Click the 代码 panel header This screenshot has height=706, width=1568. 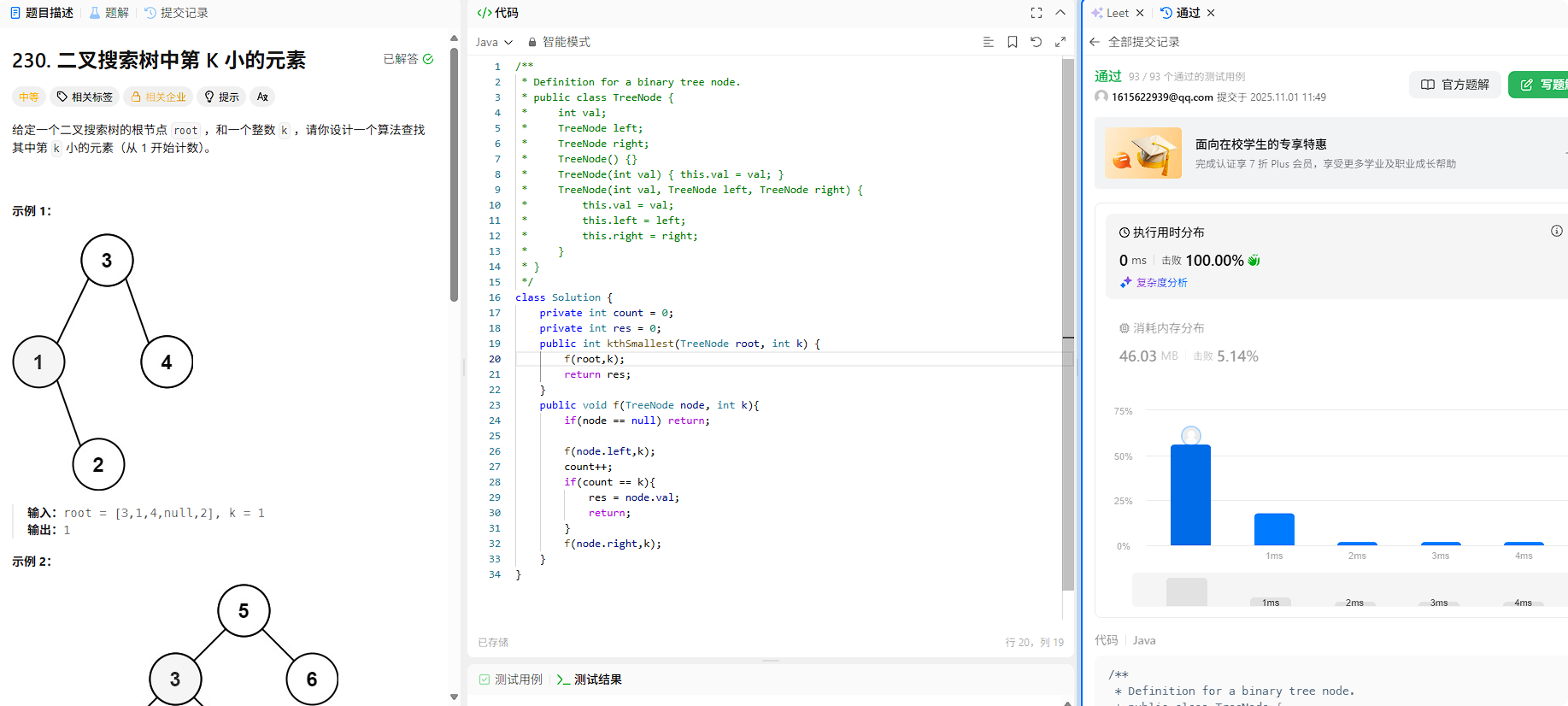tap(497, 13)
